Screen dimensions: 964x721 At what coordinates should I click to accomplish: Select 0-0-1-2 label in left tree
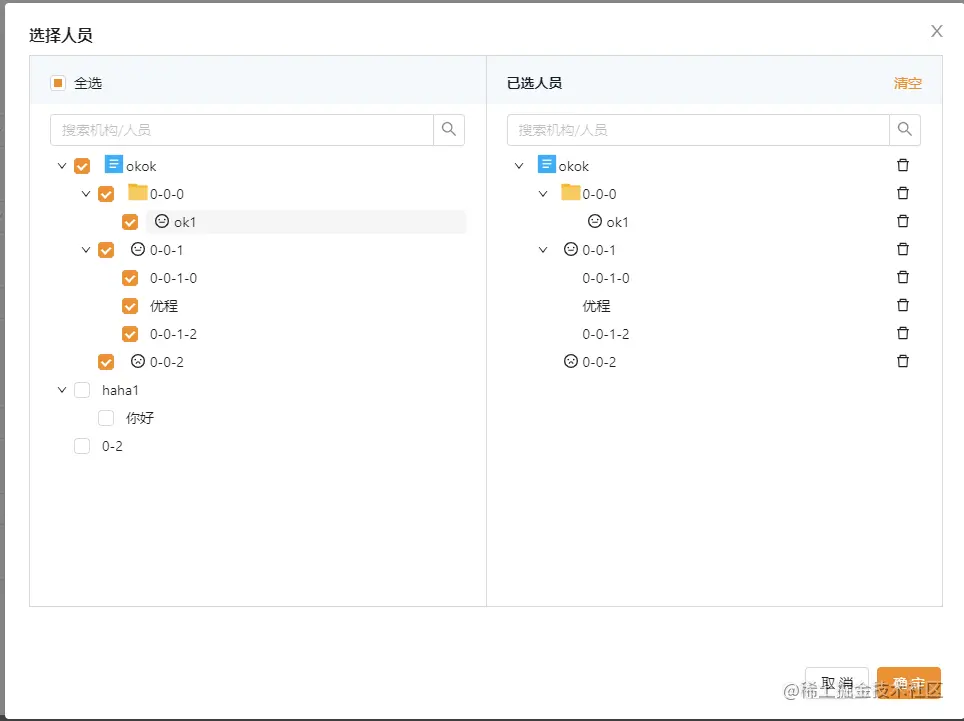[x=173, y=334]
